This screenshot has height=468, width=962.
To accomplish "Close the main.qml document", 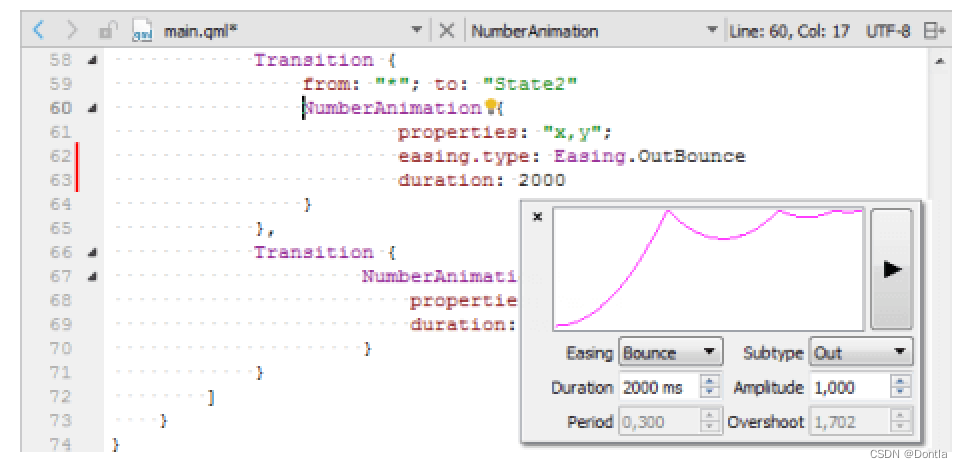I will click(x=447, y=30).
